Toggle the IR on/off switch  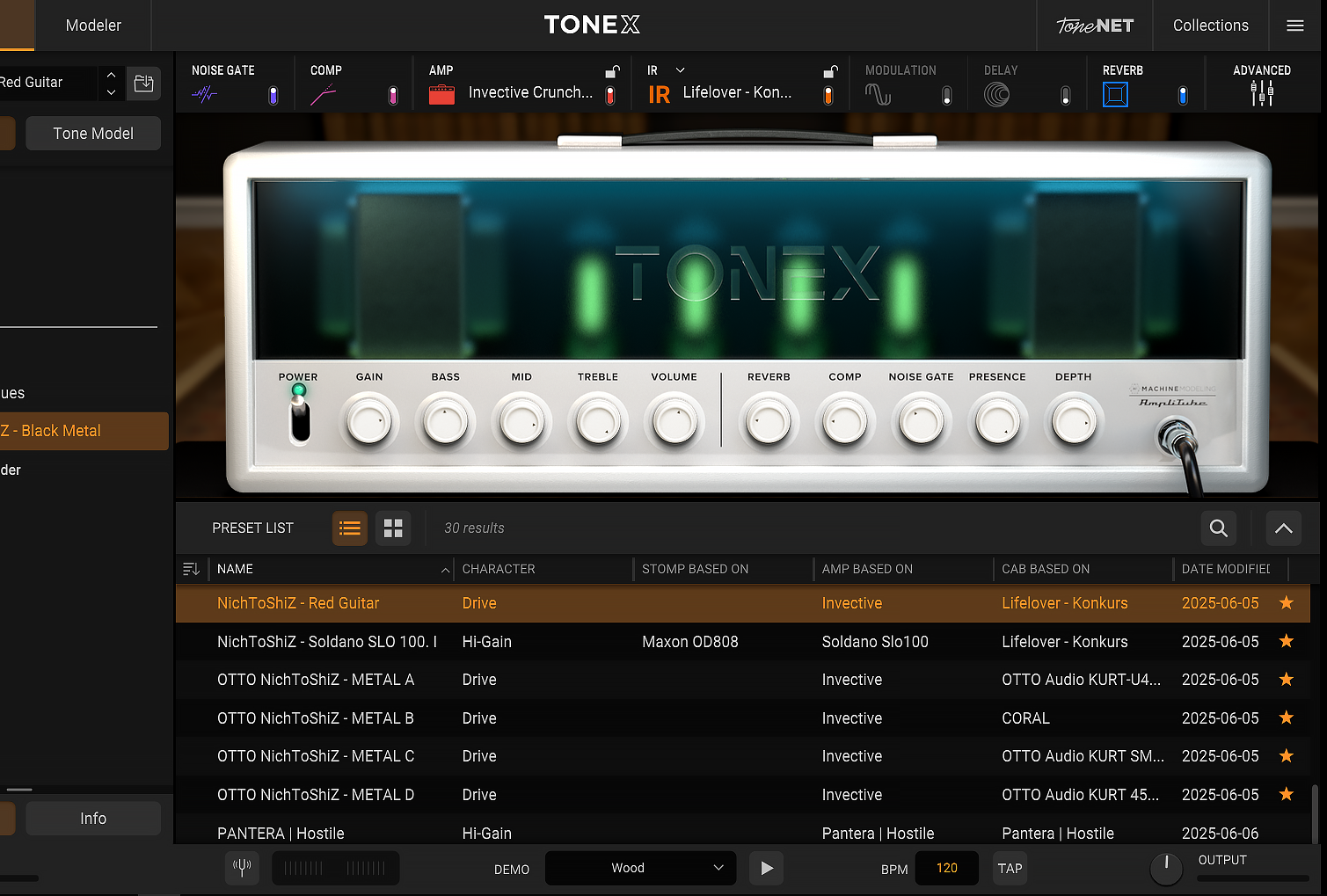coord(828,96)
